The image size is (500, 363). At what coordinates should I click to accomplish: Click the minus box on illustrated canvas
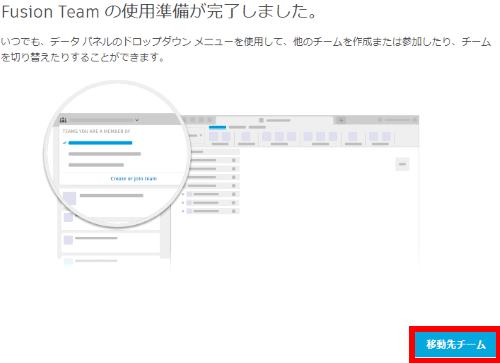coord(402,164)
